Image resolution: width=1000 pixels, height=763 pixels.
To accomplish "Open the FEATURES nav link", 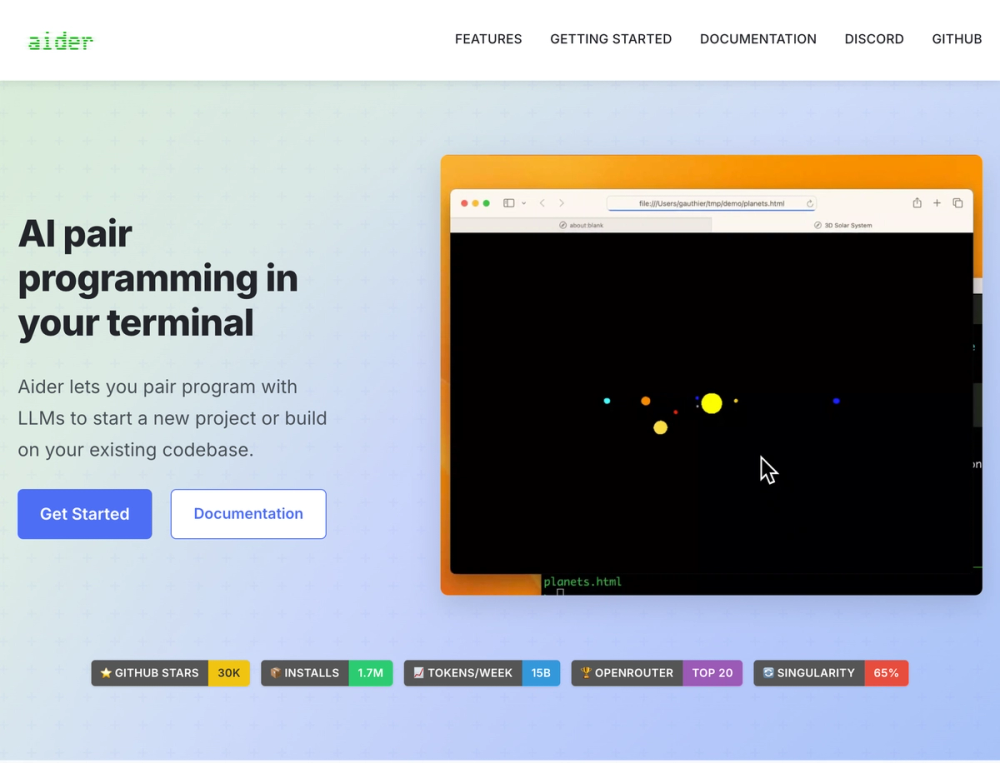I will tap(488, 39).
